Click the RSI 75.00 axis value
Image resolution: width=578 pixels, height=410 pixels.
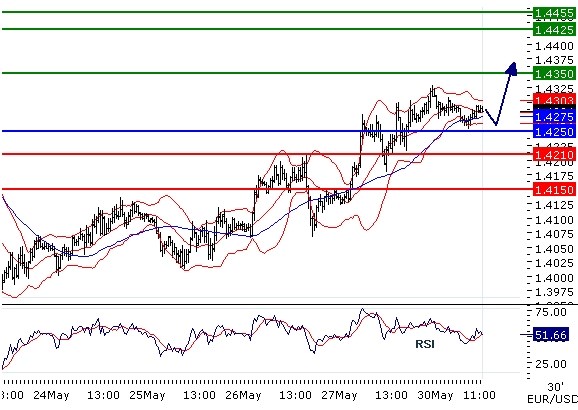click(551, 312)
